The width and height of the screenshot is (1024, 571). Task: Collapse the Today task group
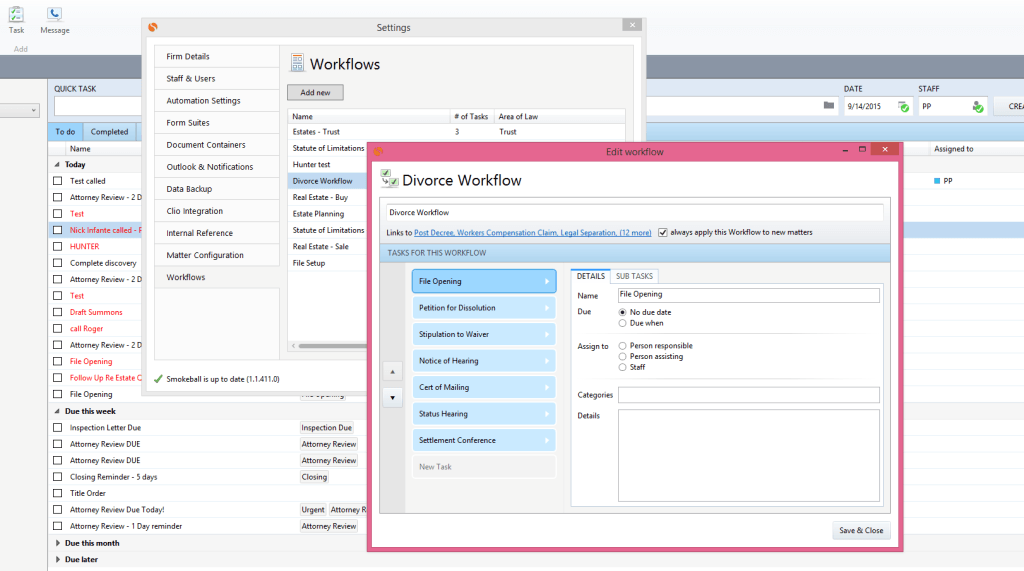click(x=57, y=165)
